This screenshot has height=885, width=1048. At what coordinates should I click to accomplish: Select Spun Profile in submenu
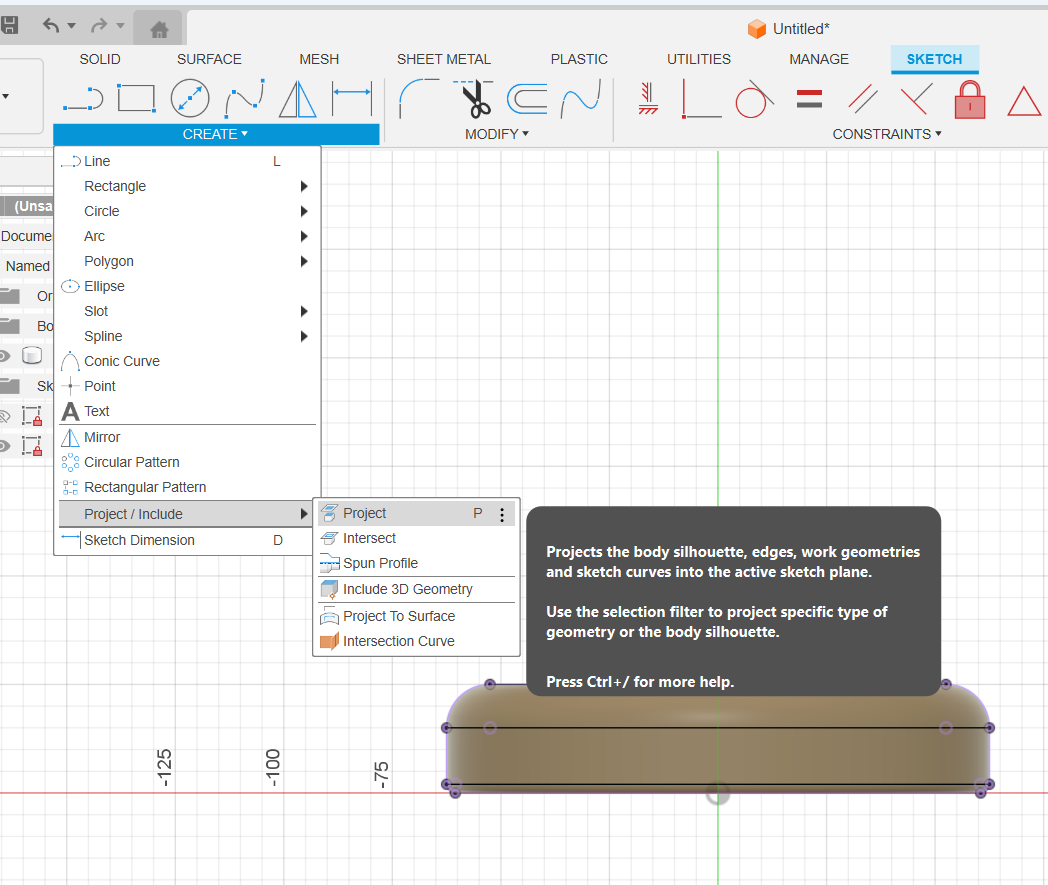pyautogui.click(x=416, y=563)
